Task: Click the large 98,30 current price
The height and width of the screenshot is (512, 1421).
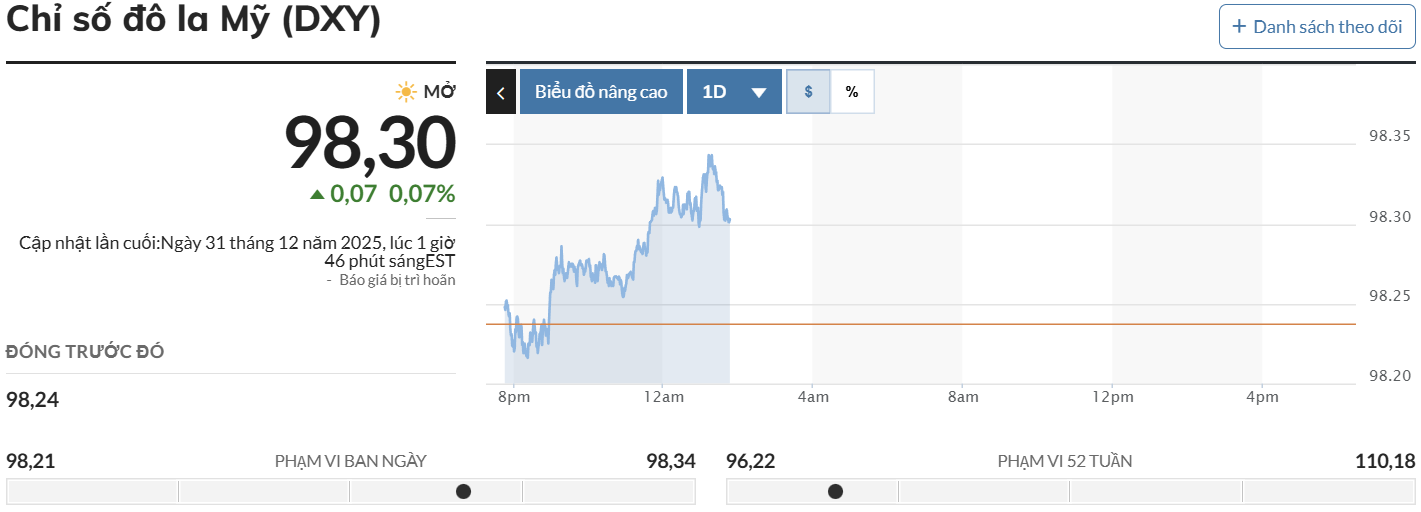Action: 370,143
